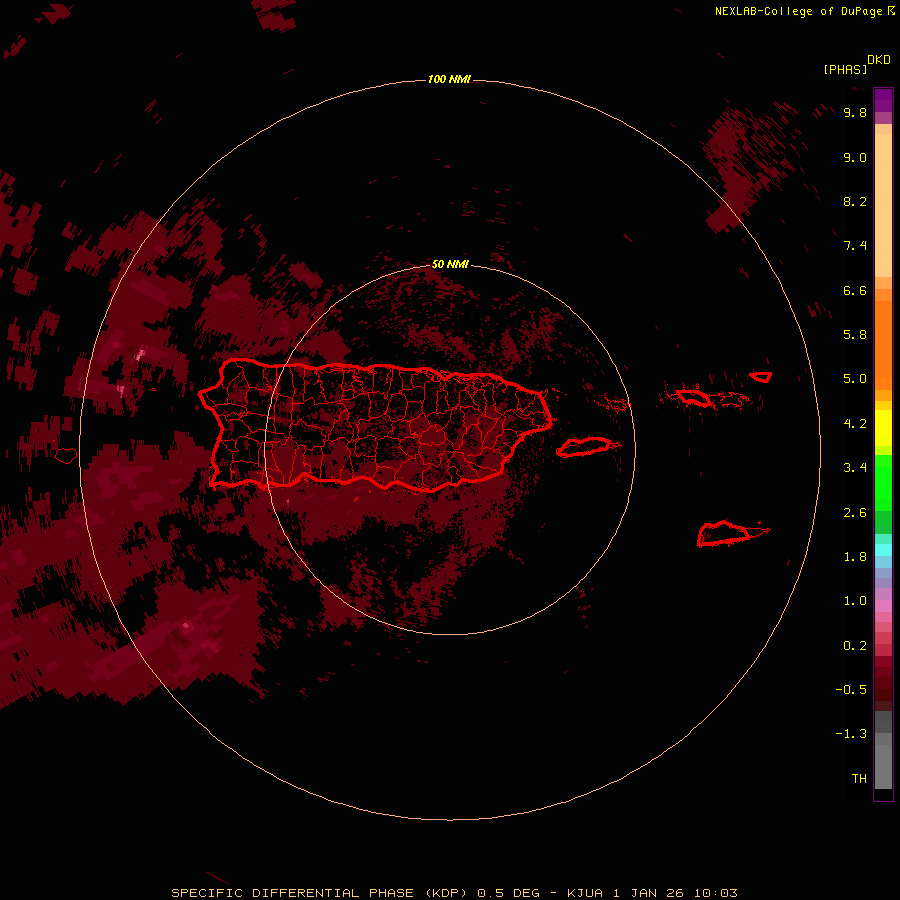900x900 pixels.
Task: Pick the pink legend band near 1.0
Action: point(883,605)
